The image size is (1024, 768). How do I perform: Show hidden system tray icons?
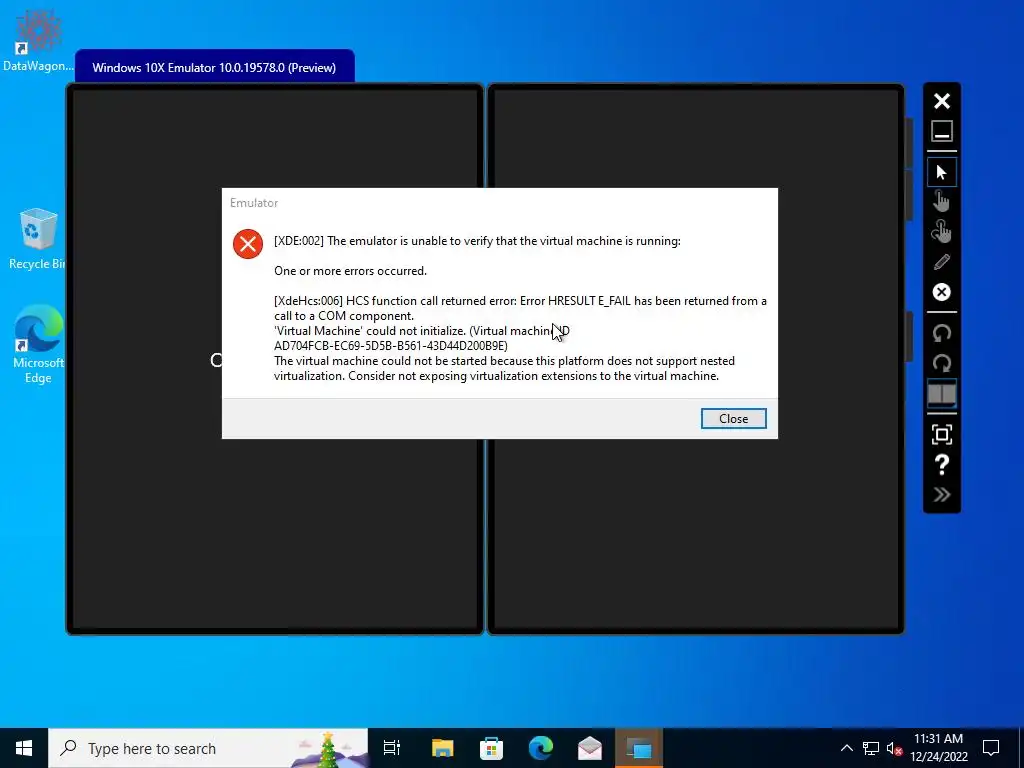click(846, 748)
